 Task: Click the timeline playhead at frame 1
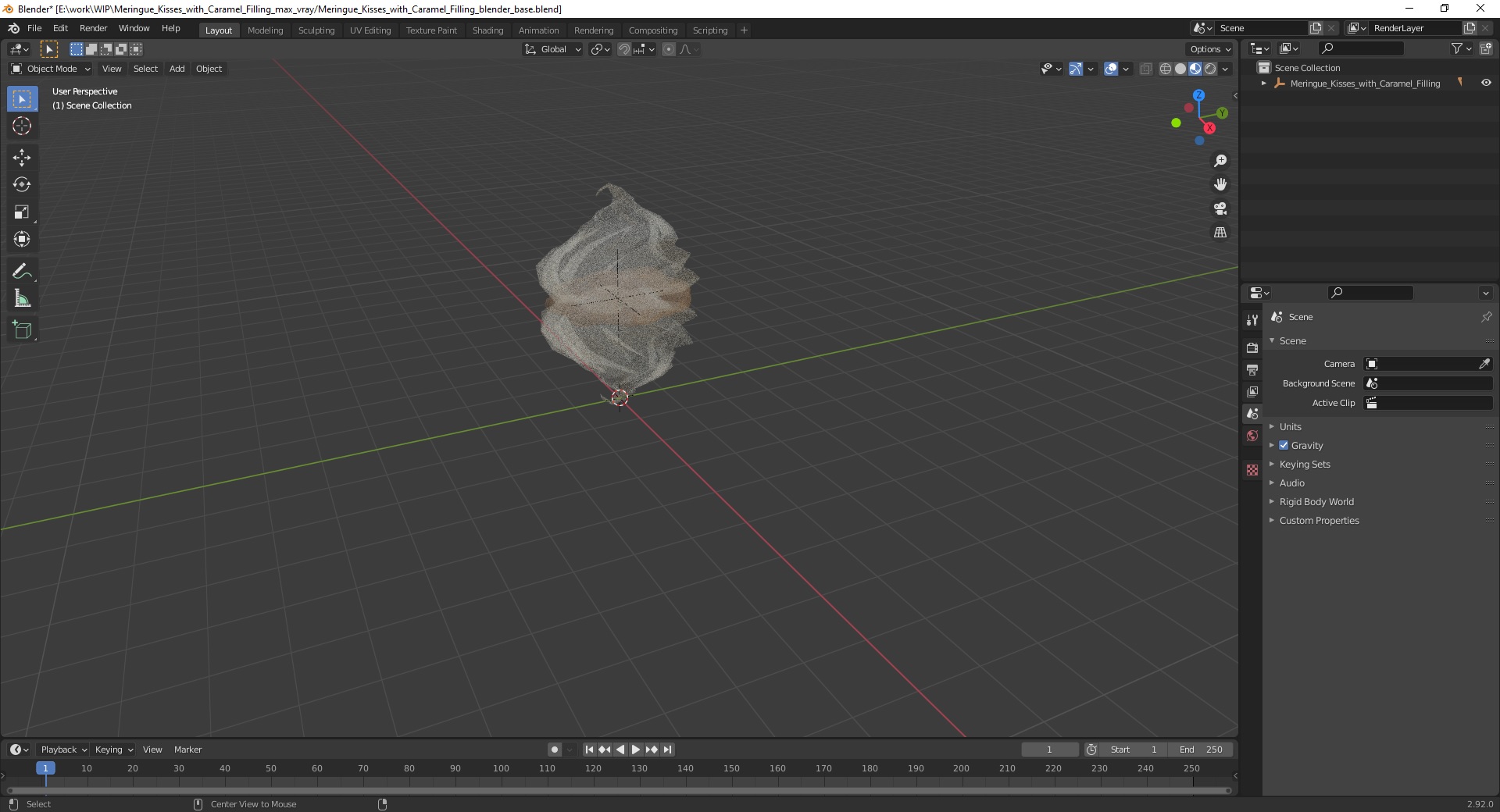click(x=45, y=768)
